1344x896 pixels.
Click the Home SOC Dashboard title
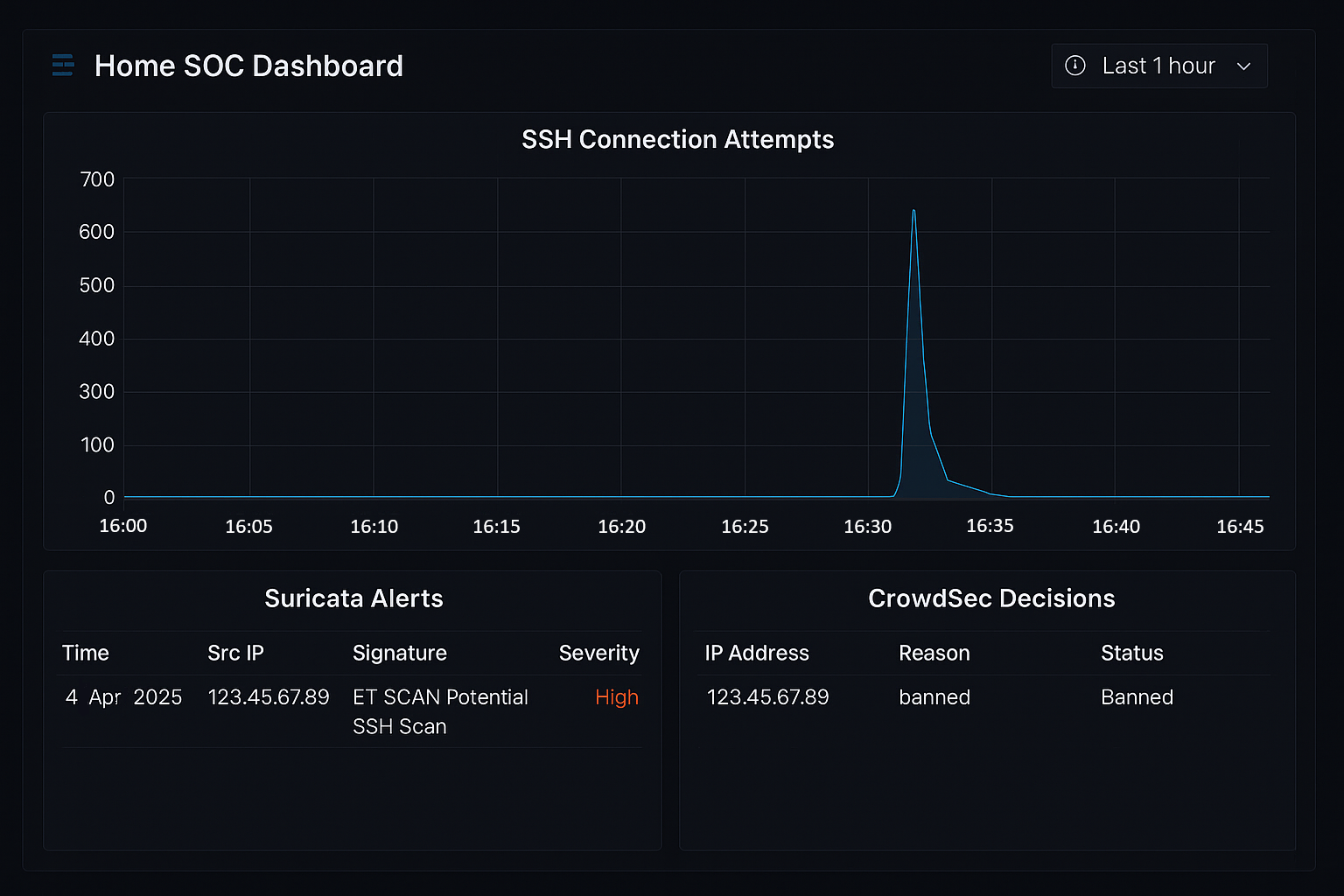[248, 66]
